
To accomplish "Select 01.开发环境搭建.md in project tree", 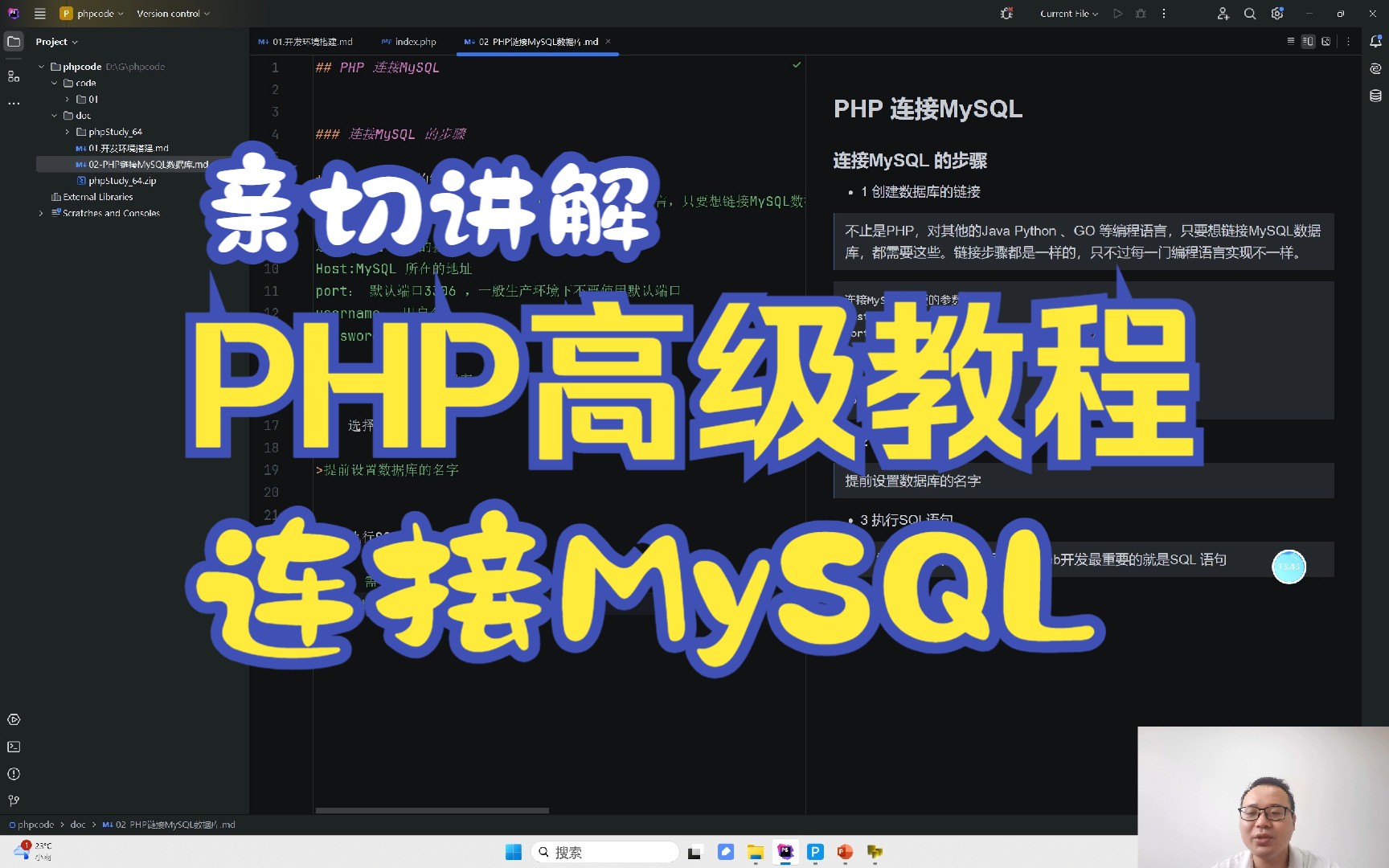I will pyautogui.click(x=122, y=149).
